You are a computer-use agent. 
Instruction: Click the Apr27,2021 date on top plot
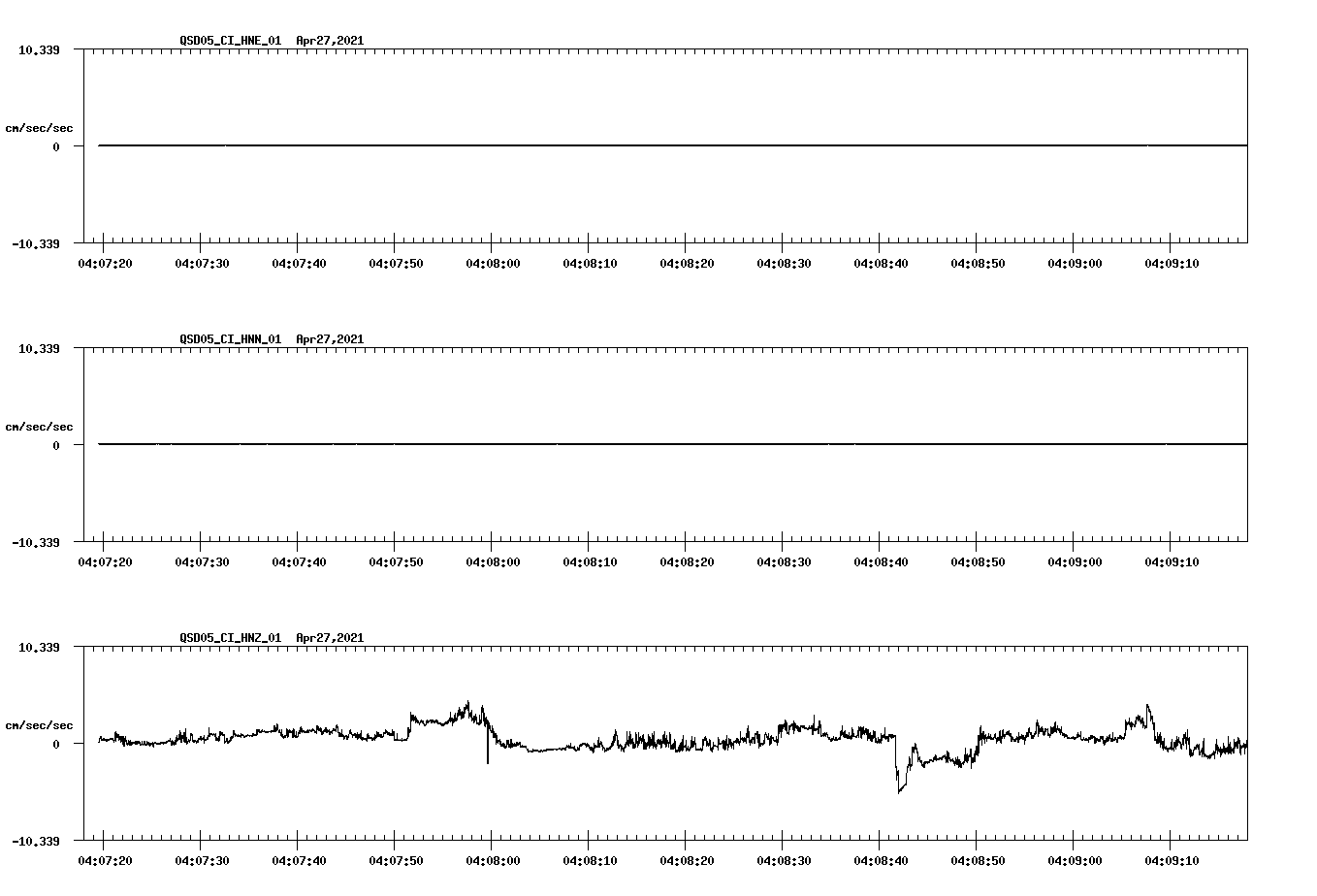[x=330, y=42]
